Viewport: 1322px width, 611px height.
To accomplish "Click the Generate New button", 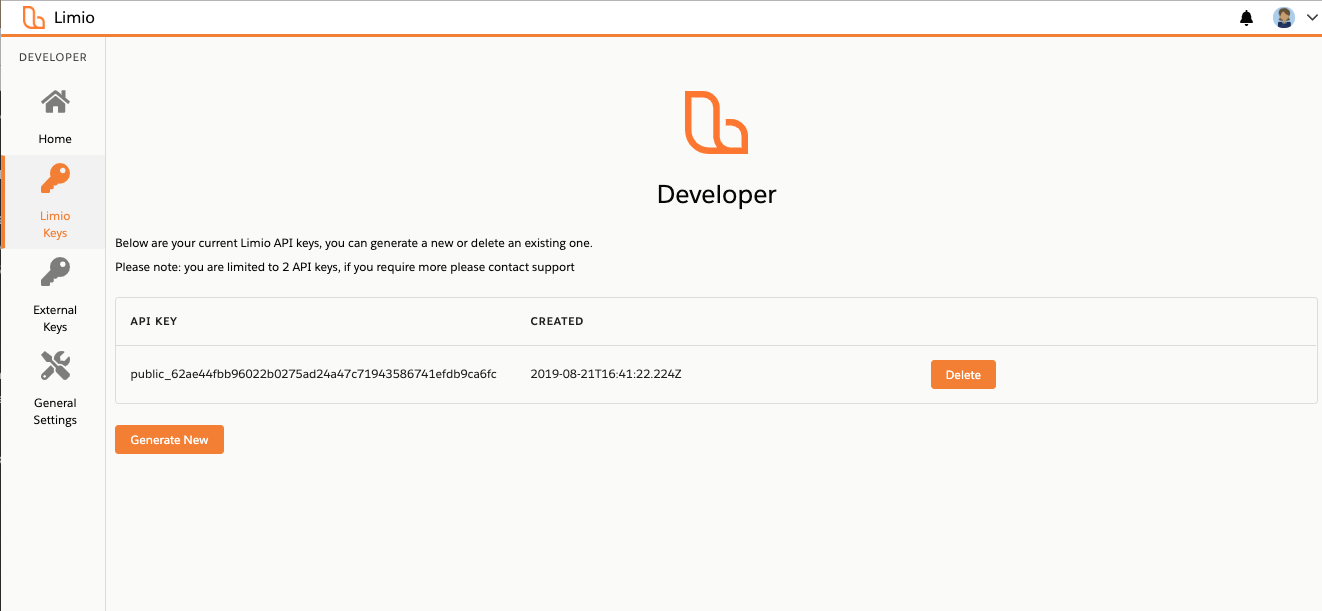I will (169, 440).
